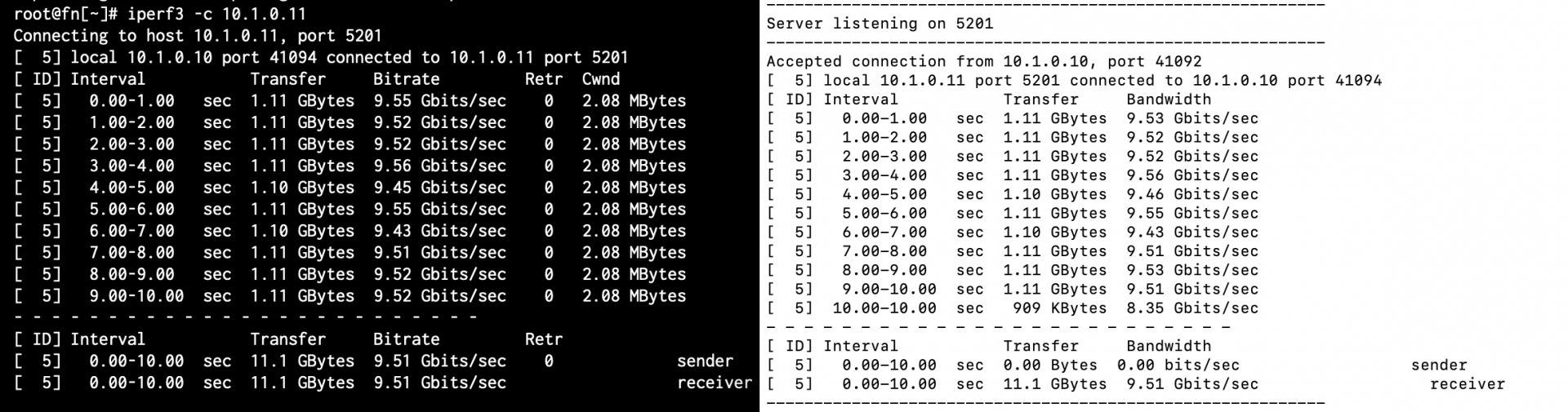
Task: Click the 8.35 Gbits/sec bandwidth value
Action: [1192, 308]
